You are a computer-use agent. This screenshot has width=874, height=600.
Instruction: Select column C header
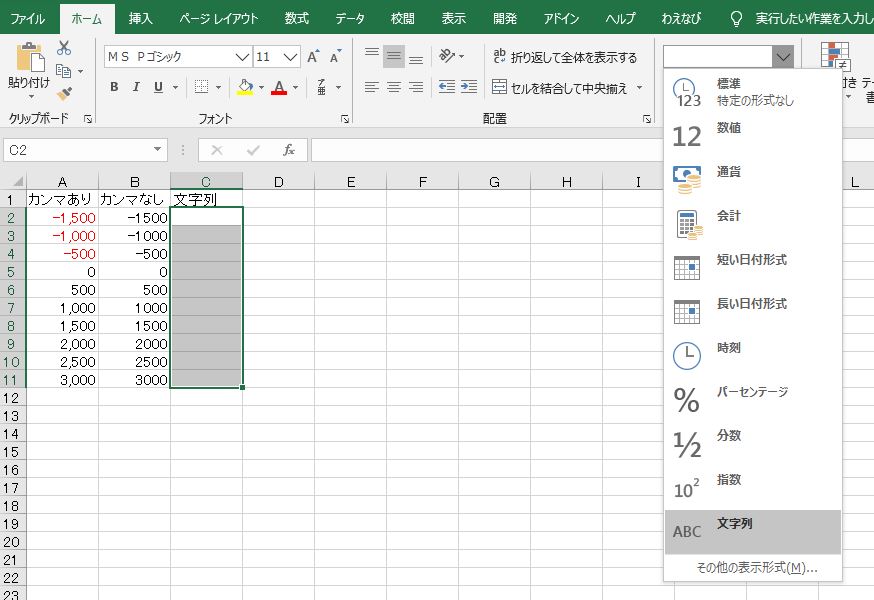206,182
